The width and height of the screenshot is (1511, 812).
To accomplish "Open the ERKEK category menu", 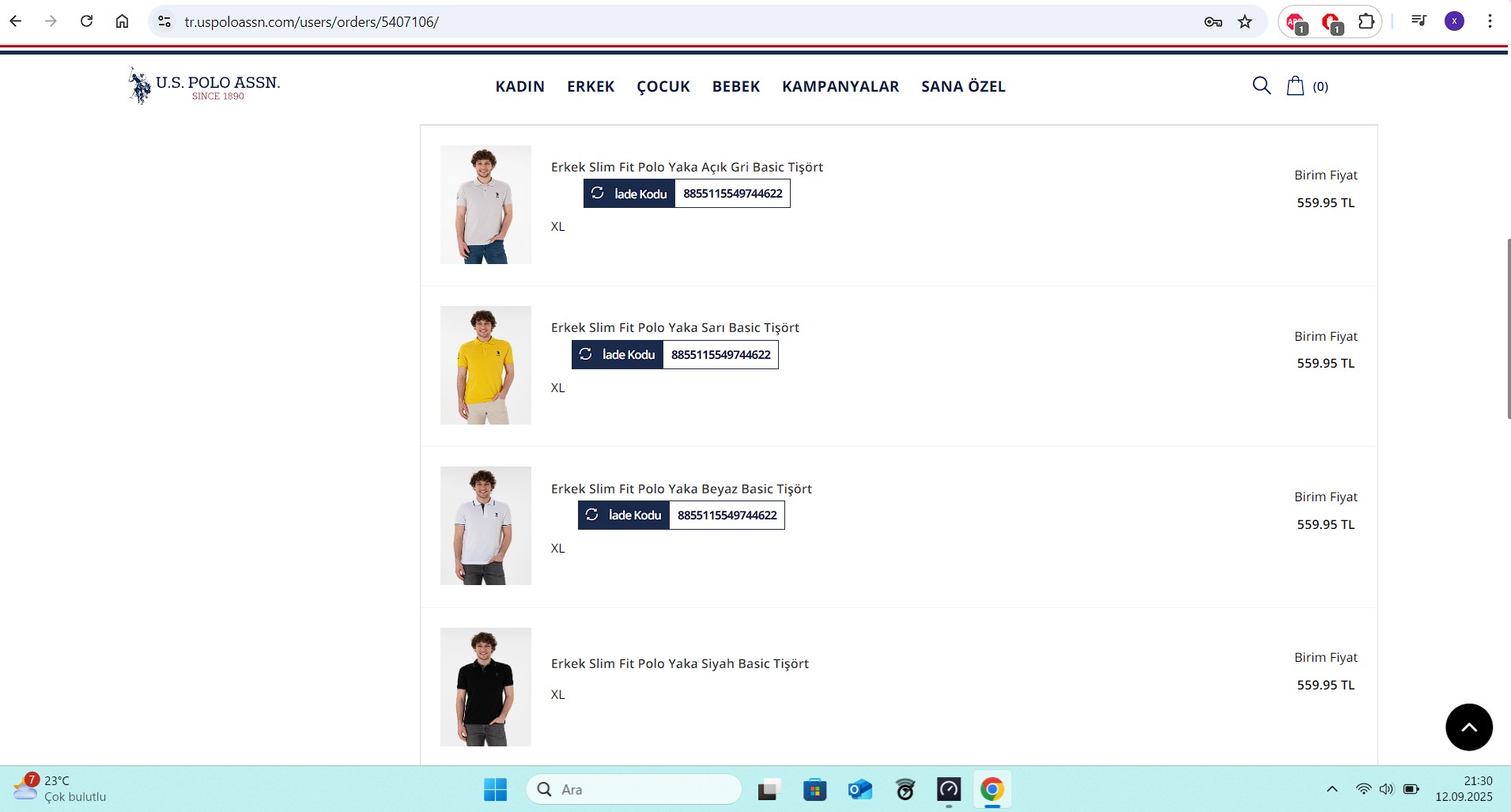I will (590, 86).
